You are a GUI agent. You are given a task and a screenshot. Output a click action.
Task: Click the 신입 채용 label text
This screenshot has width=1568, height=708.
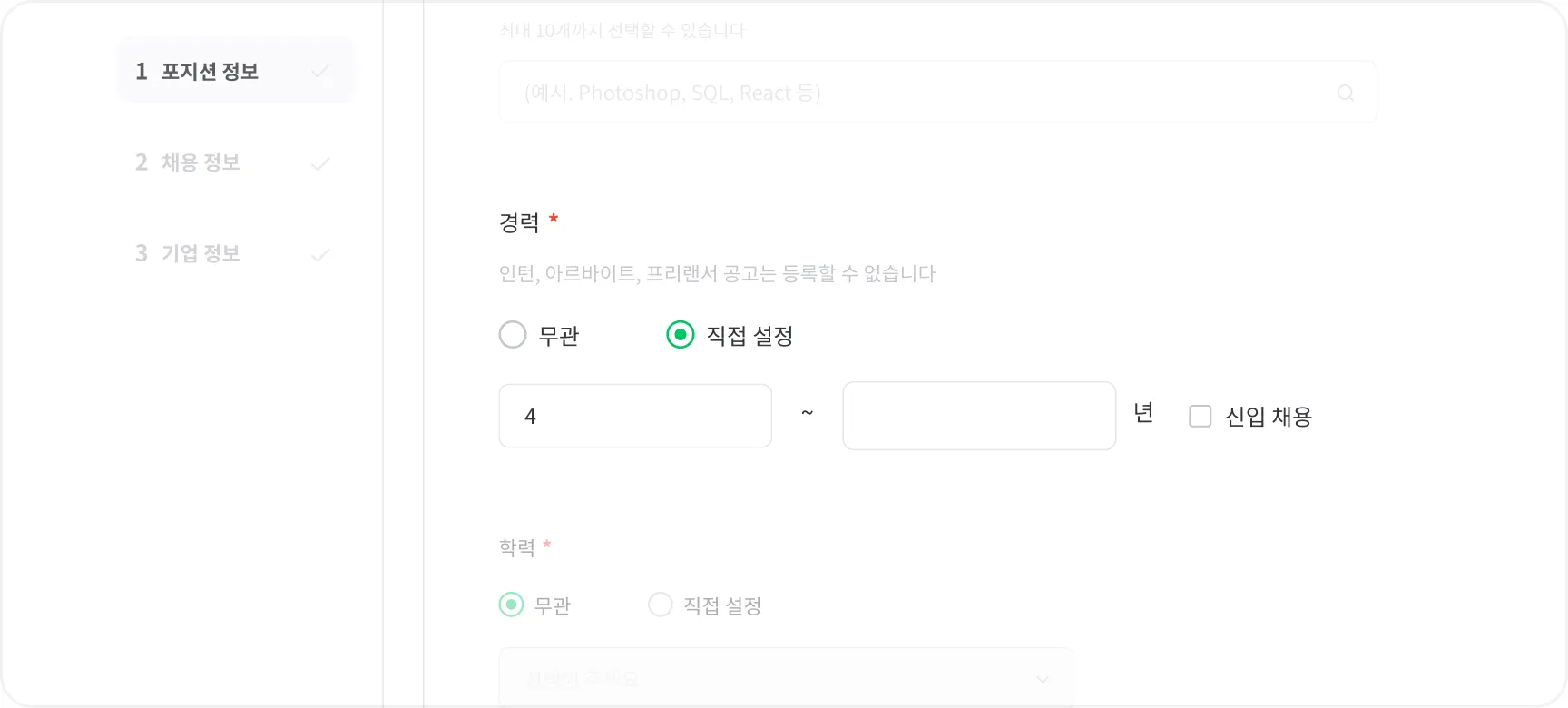(x=1268, y=417)
